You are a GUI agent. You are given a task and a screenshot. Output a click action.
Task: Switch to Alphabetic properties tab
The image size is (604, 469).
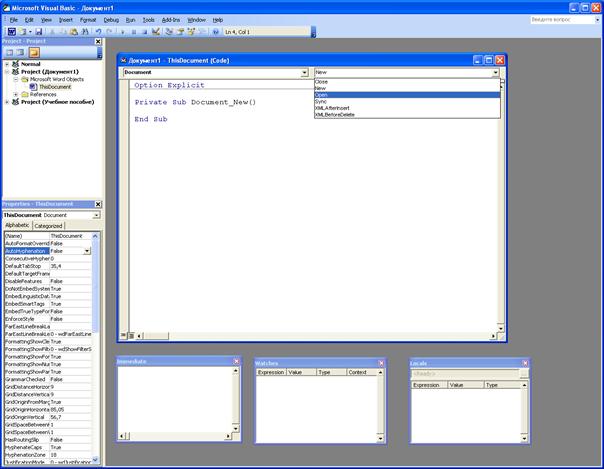coord(17,225)
